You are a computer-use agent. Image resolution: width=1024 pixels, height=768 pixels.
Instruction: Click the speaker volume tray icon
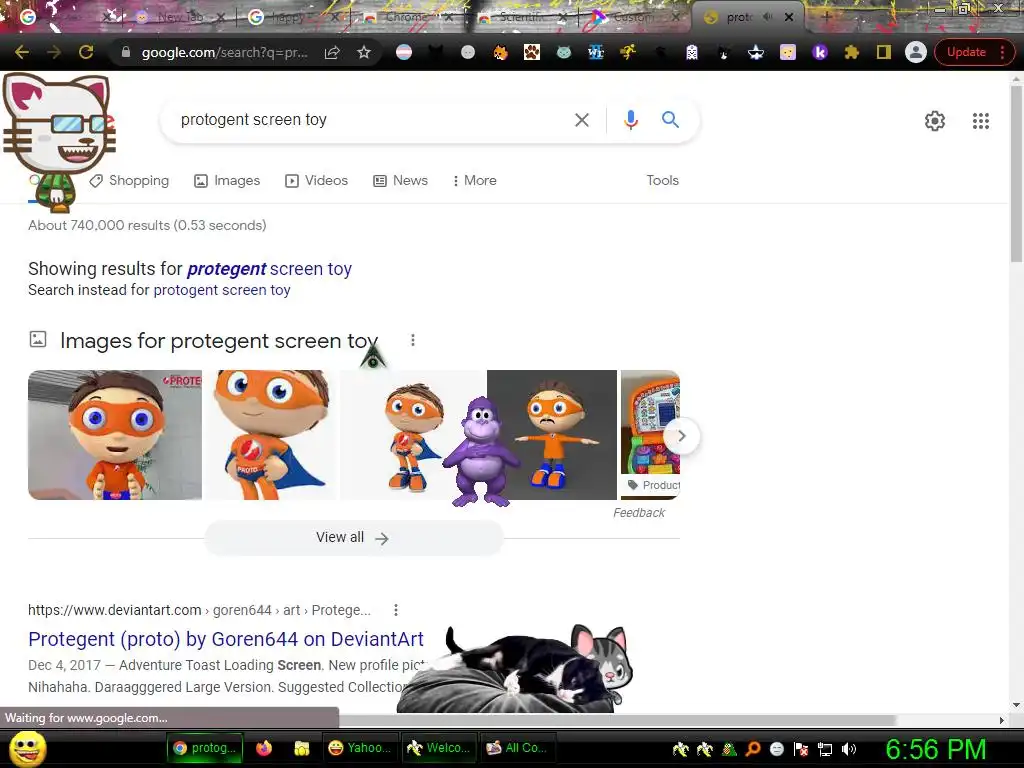(848, 749)
